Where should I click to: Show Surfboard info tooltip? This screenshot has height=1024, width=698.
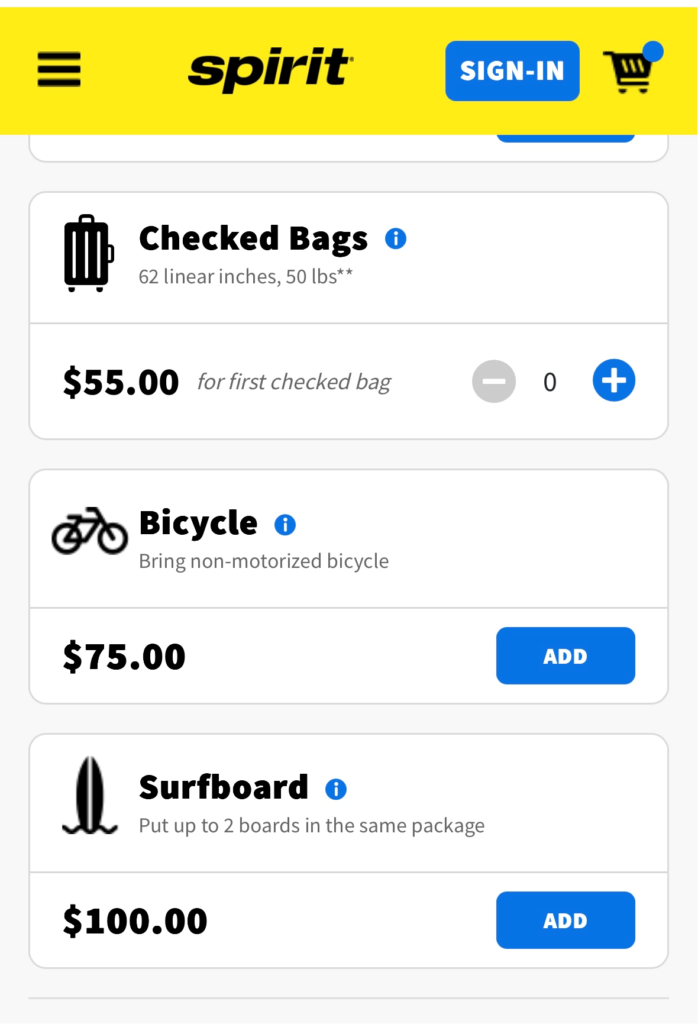pos(336,789)
